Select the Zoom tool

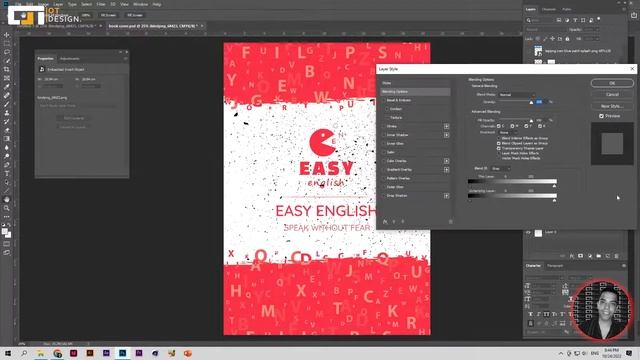[7, 208]
